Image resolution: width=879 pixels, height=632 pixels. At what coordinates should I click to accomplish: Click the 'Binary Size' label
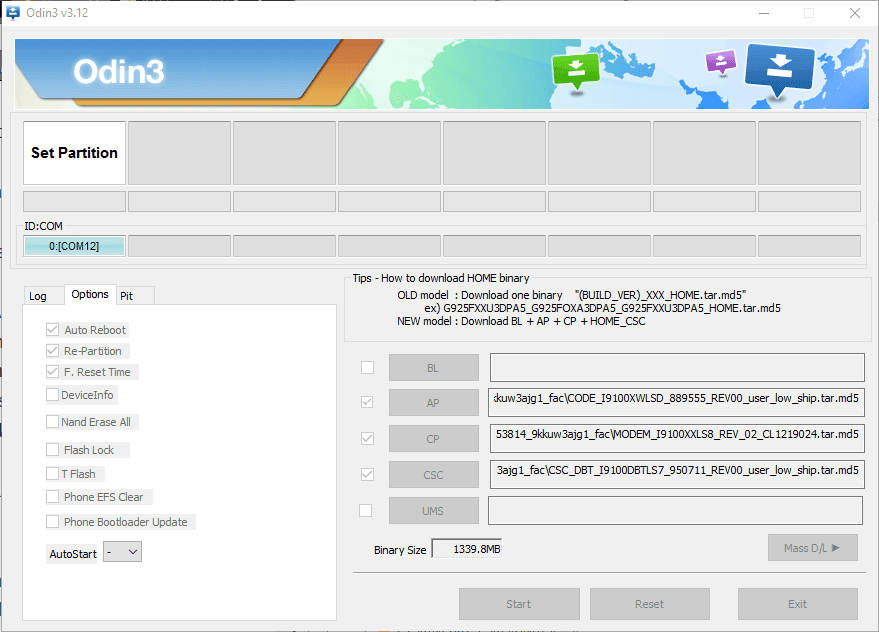[400, 550]
